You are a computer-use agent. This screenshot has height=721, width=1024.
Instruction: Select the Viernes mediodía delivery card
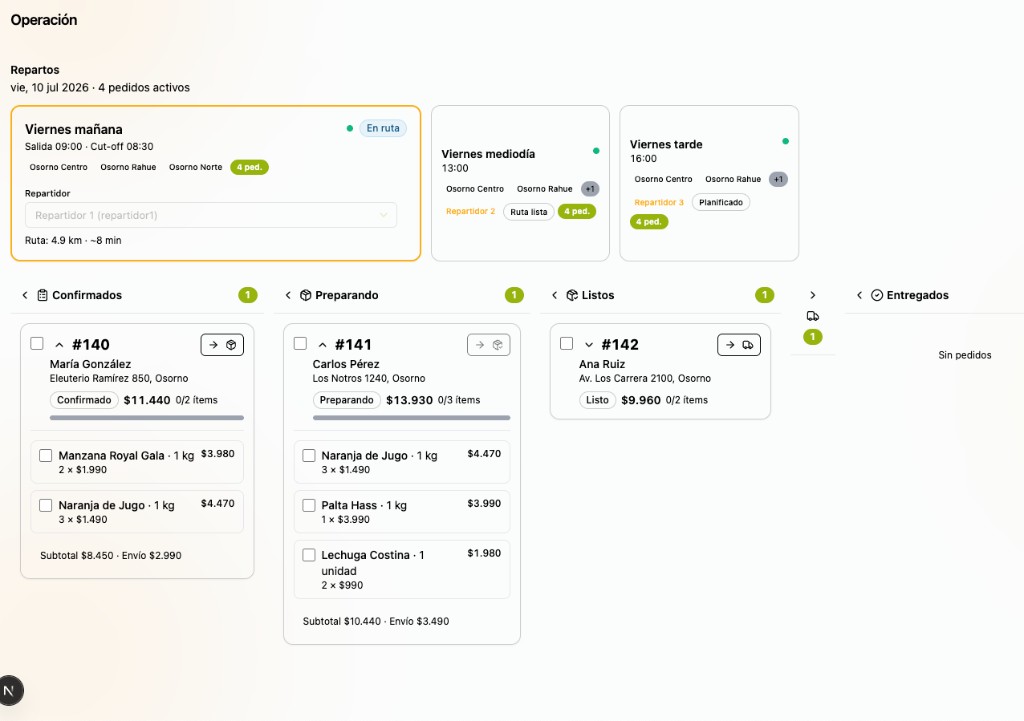(x=520, y=184)
